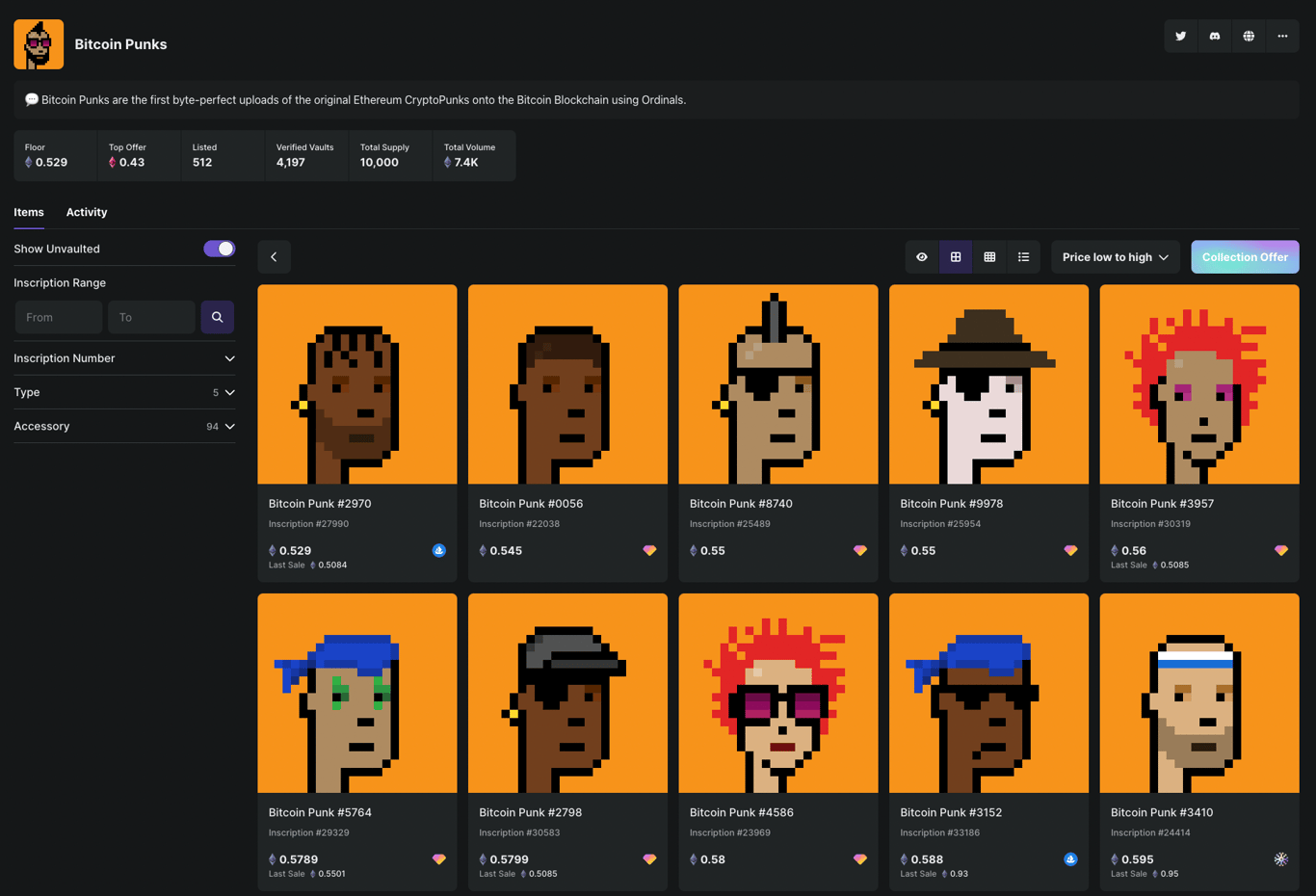
Task: Open Bitcoin Punk #9978 fedora image
Action: pos(989,384)
